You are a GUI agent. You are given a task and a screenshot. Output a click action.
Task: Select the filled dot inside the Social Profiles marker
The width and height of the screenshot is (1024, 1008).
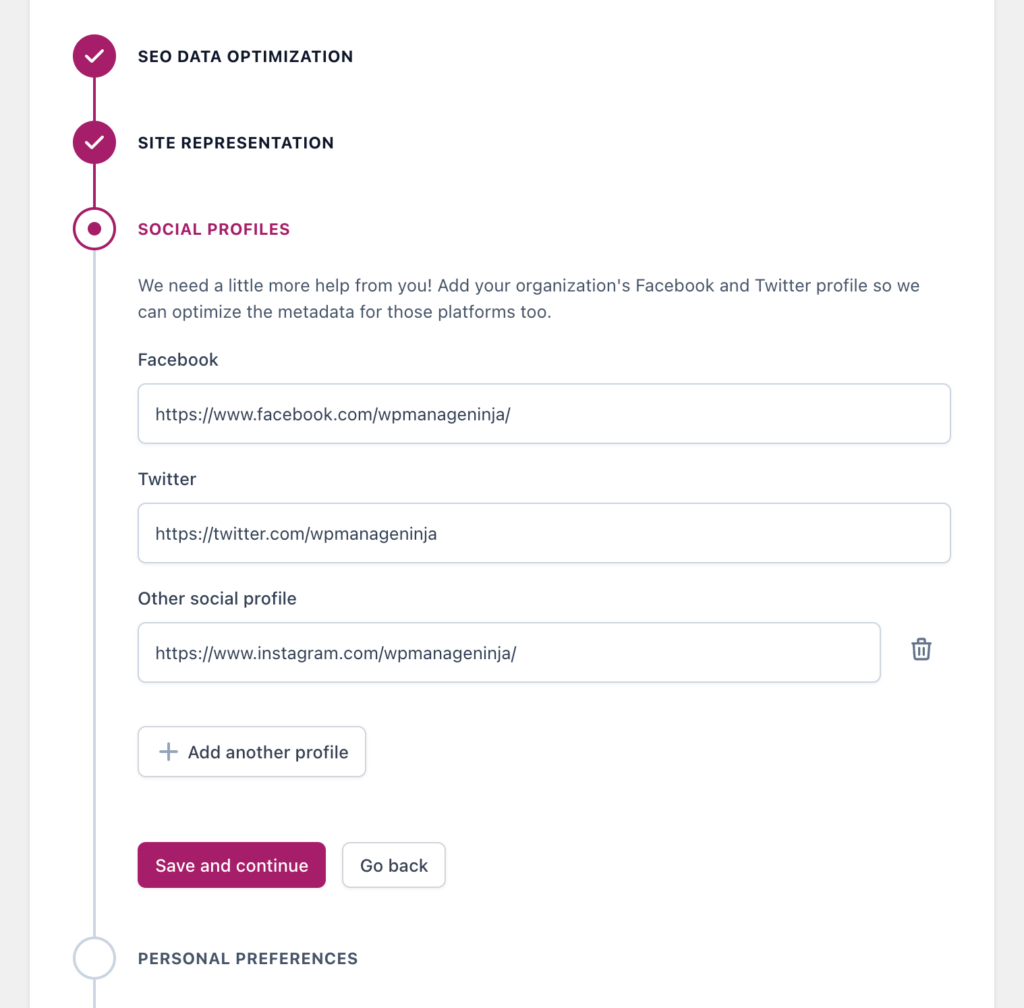coord(93,228)
